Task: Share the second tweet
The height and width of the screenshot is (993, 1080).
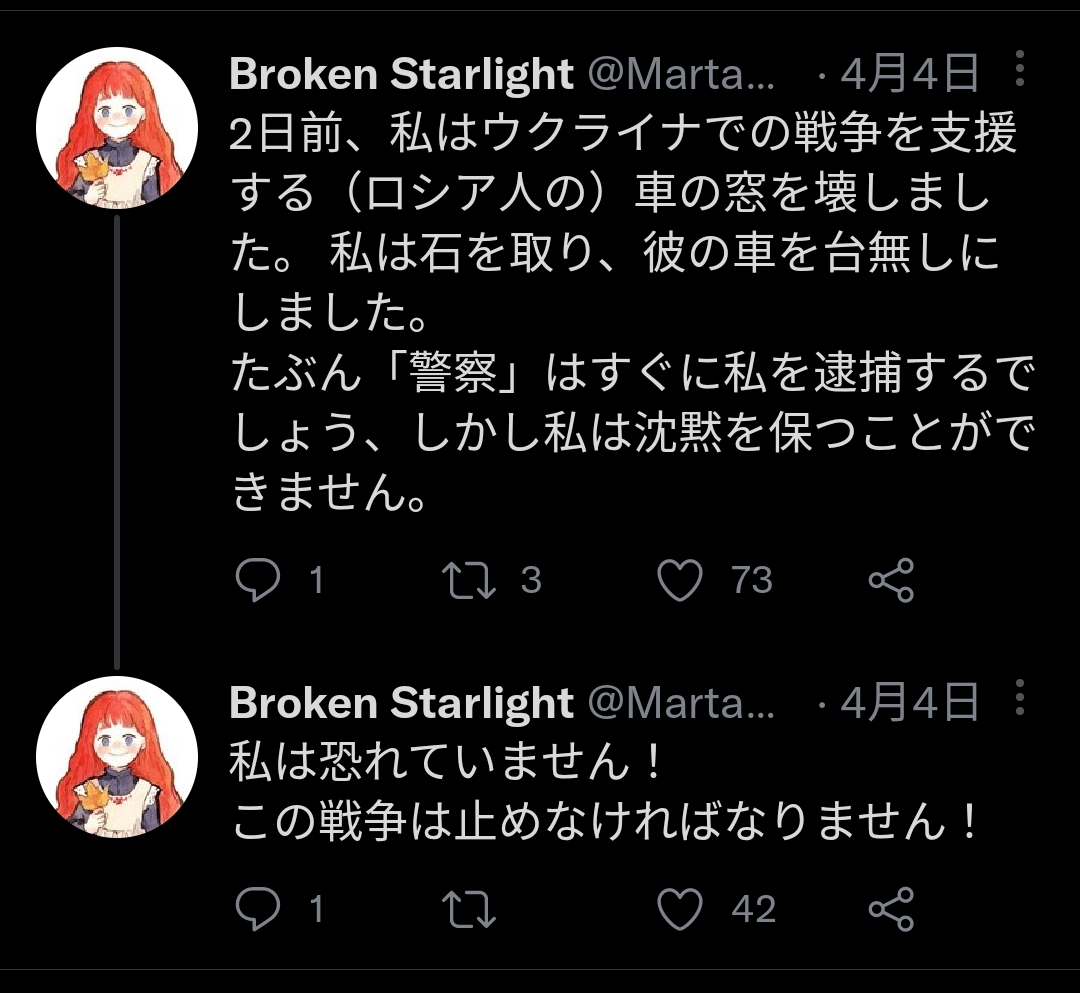Action: pos(890,908)
